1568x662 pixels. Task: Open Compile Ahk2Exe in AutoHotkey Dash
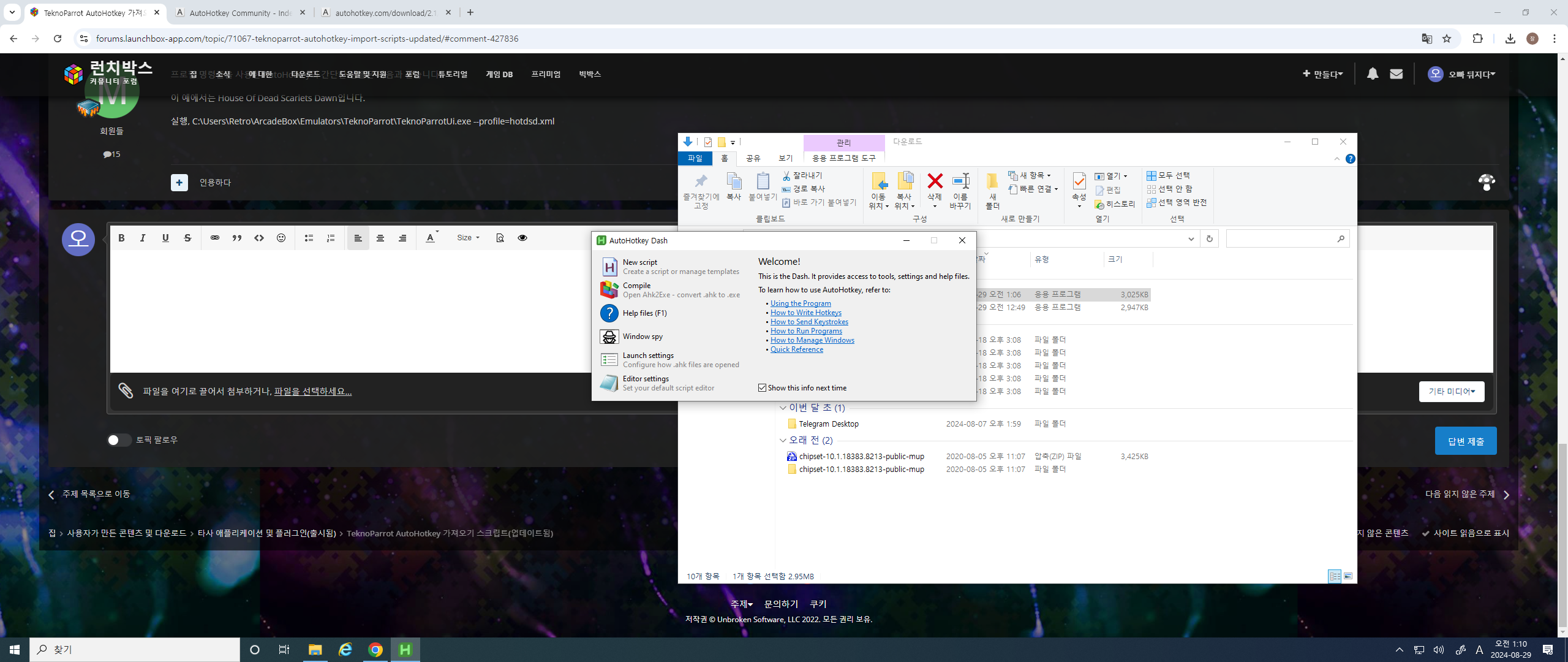pos(670,290)
